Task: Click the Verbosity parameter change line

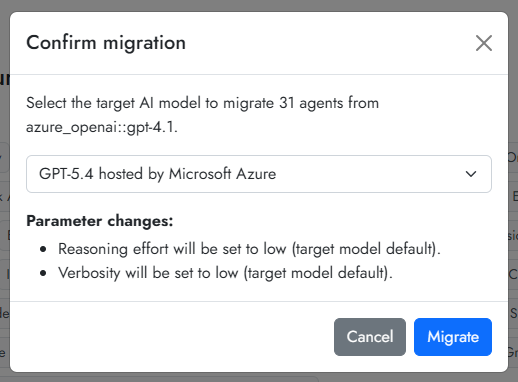Action: coord(225,273)
